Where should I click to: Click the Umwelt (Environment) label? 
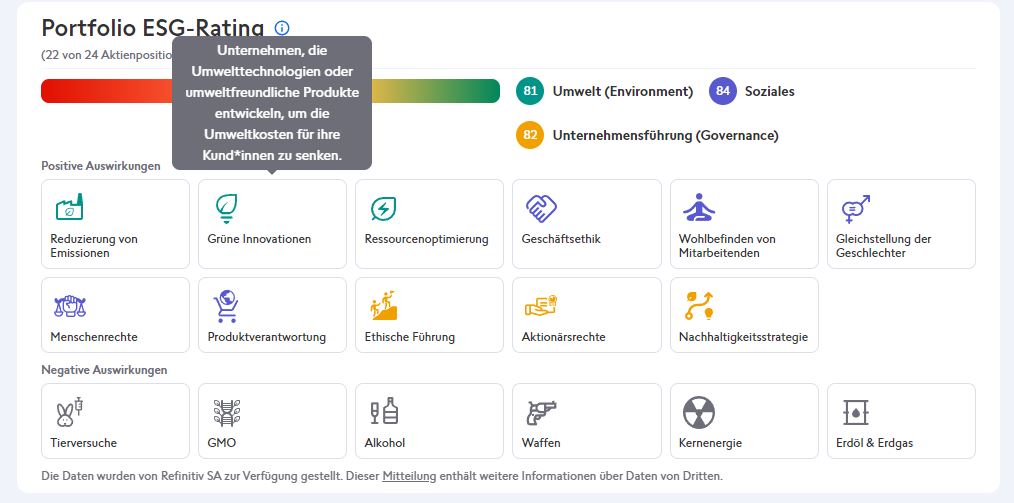click(623, 92)
